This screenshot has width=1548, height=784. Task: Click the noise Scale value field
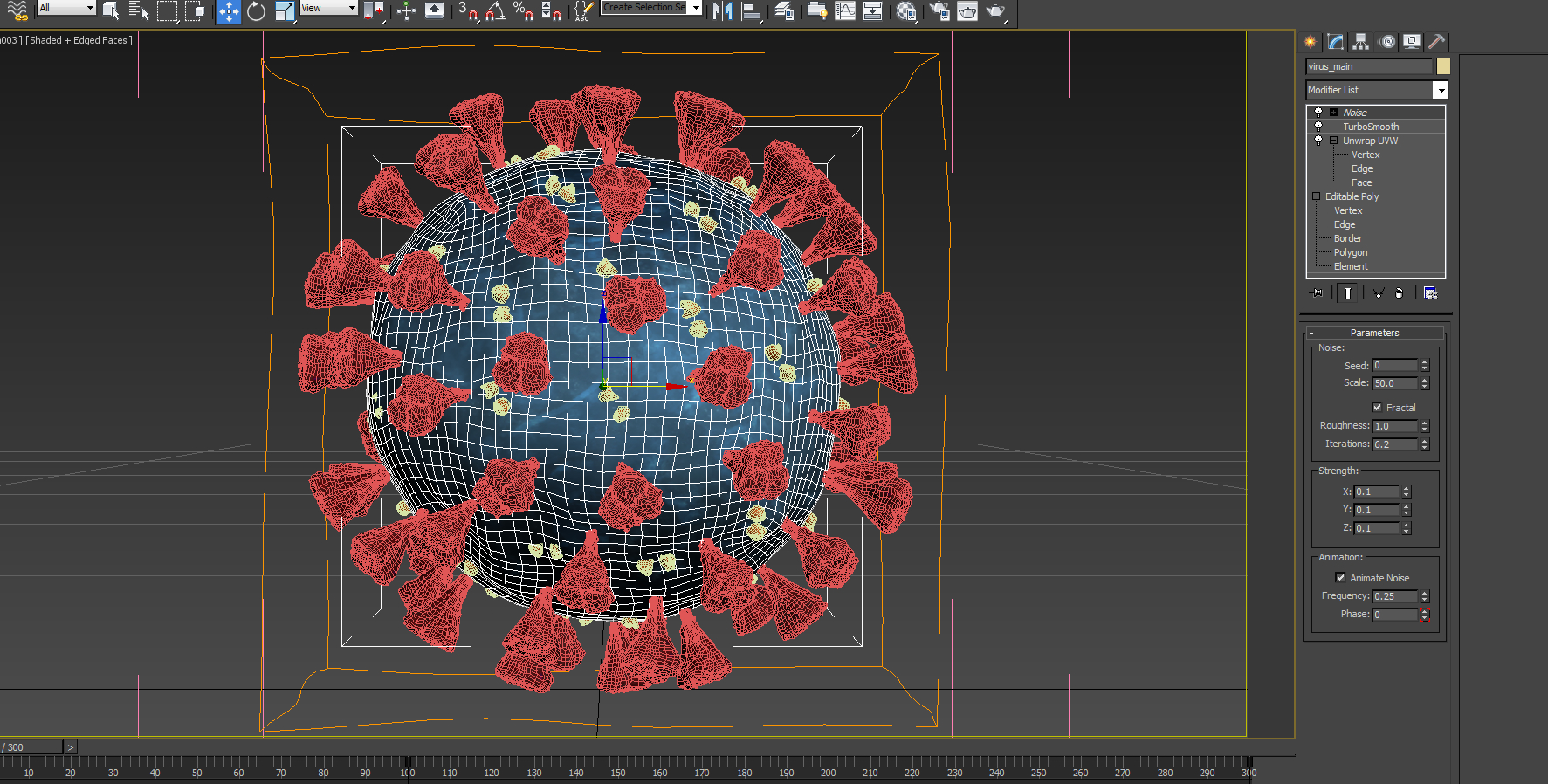pos(1394,383)
